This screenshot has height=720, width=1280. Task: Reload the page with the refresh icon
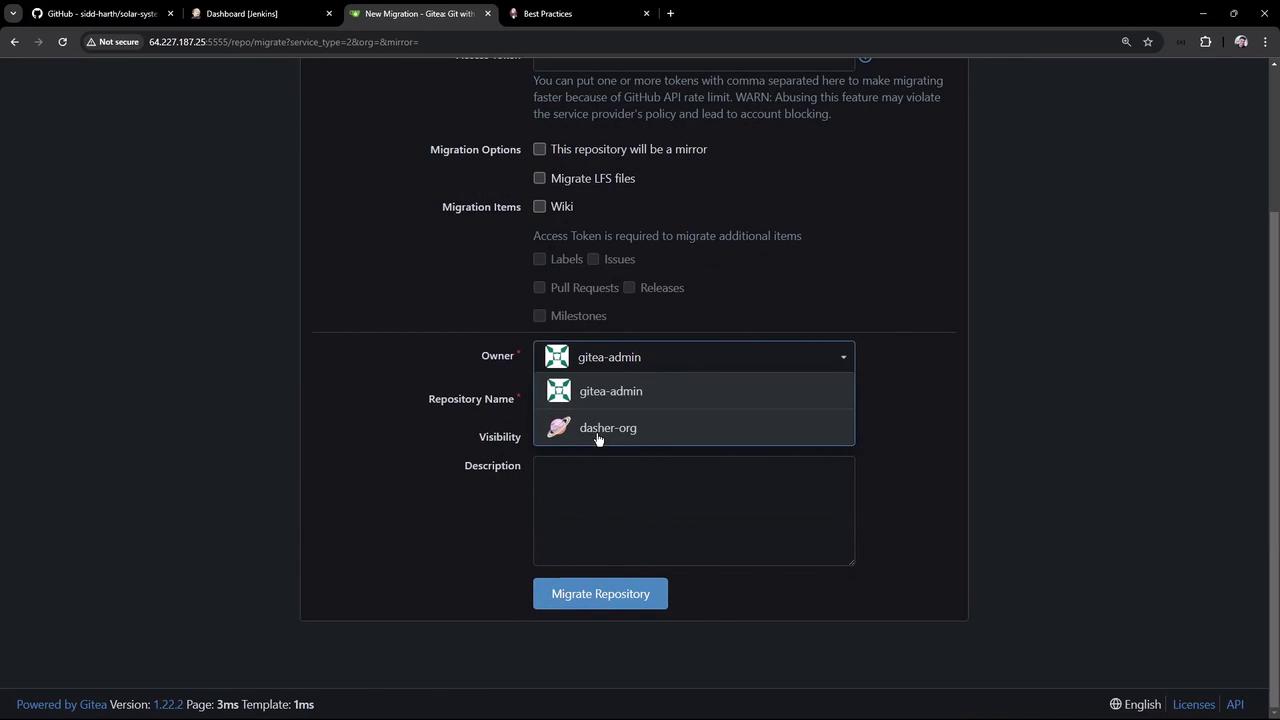pos(62,42)
